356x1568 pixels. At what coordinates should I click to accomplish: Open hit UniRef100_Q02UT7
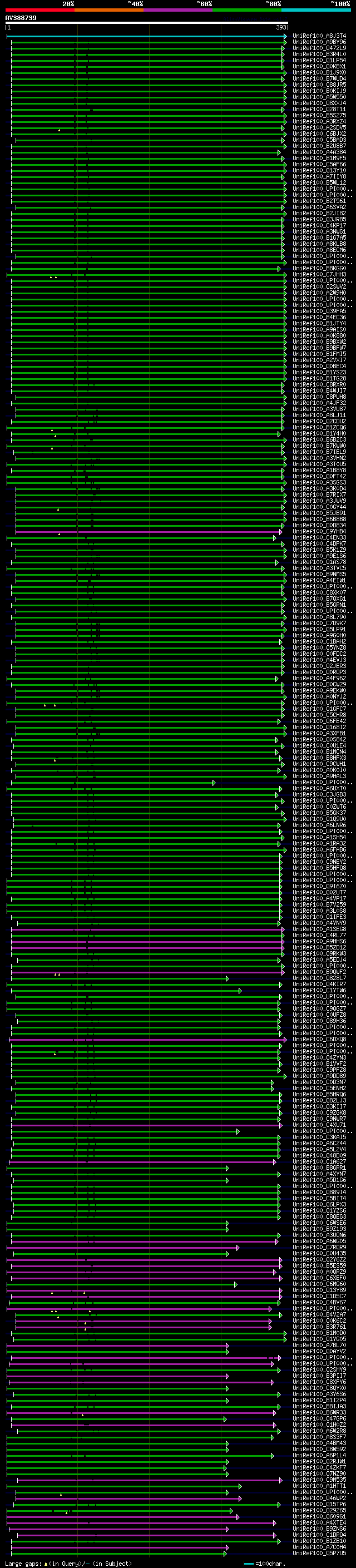319,892
